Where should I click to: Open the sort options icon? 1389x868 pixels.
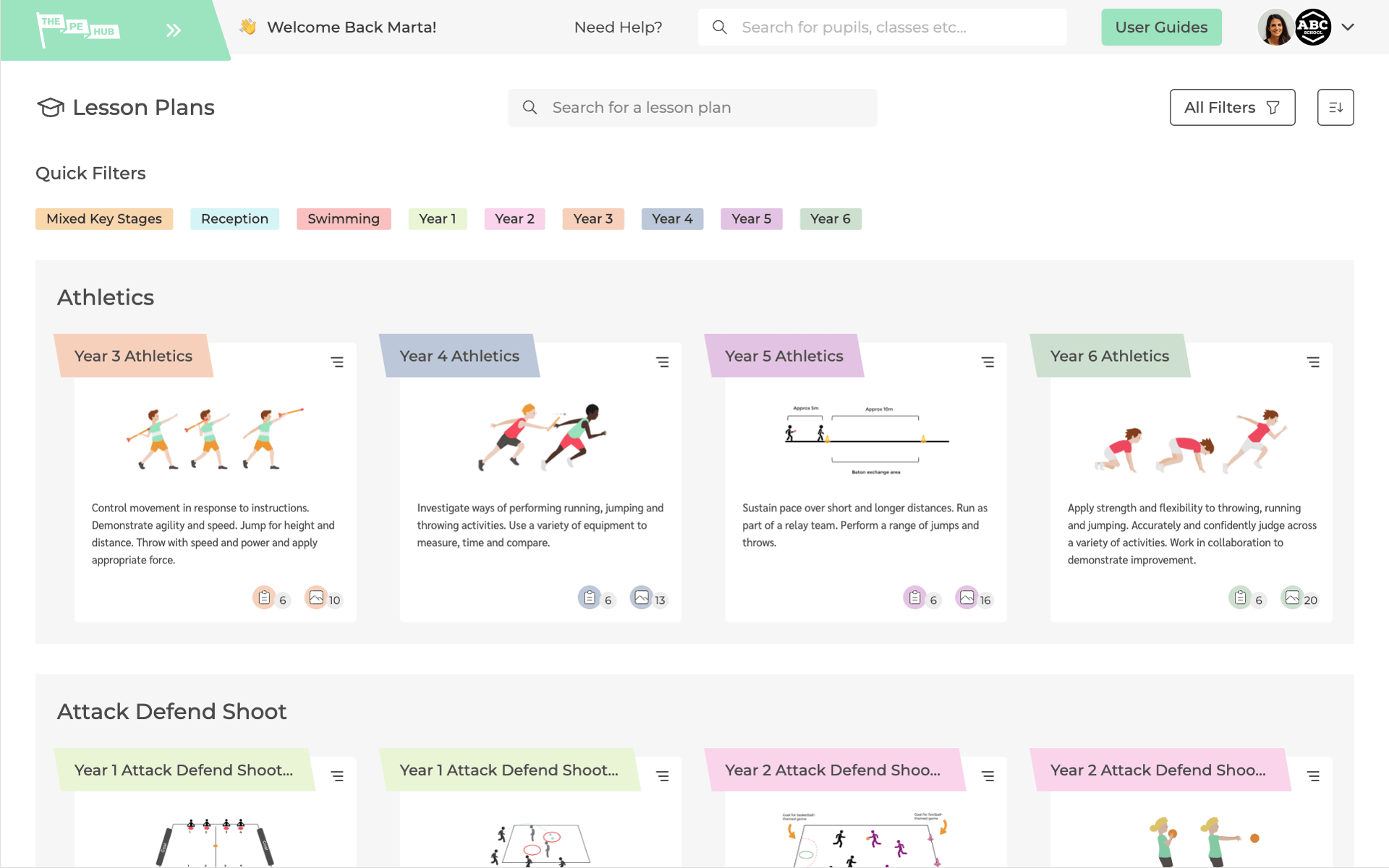click(1335, 107)
